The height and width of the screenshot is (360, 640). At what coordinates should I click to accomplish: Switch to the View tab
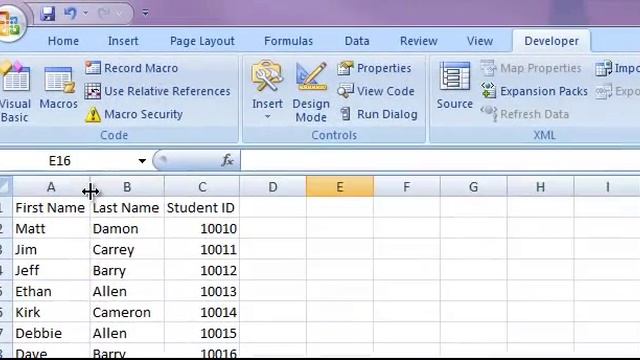480,41
